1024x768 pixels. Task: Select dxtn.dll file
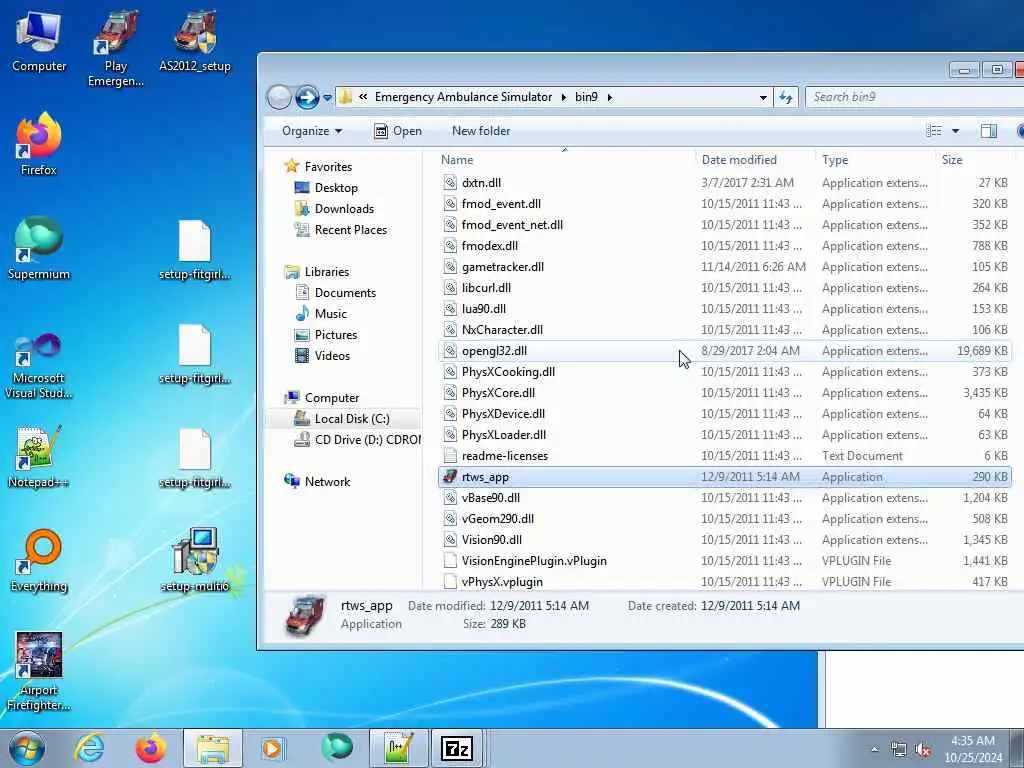725,183
